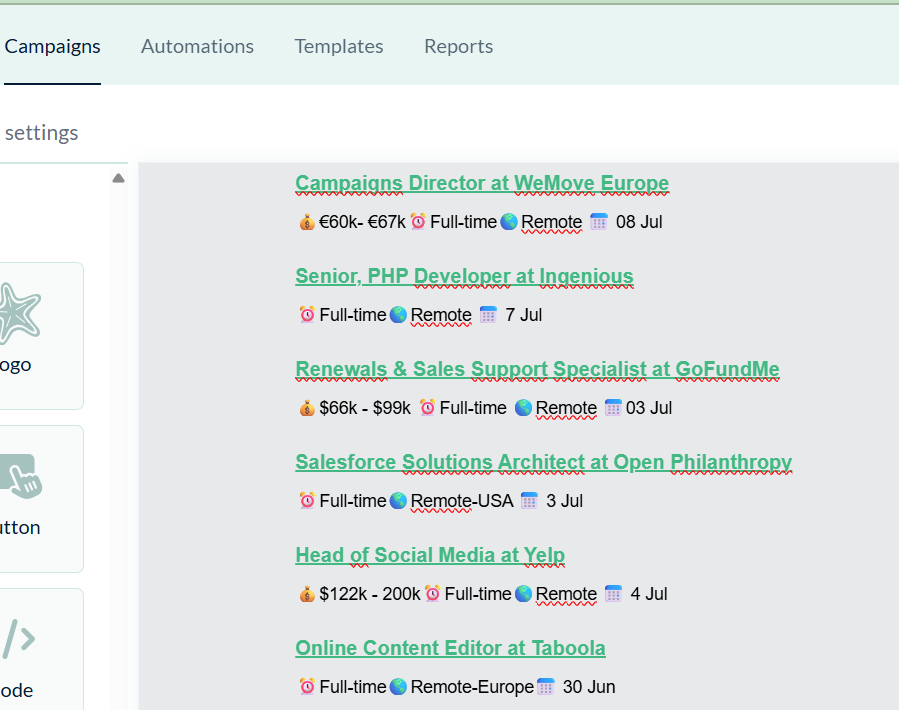Click the $122k - 200k salary text
The width and height of the screenshot is (899, 710).
click(x=370, y=594)
